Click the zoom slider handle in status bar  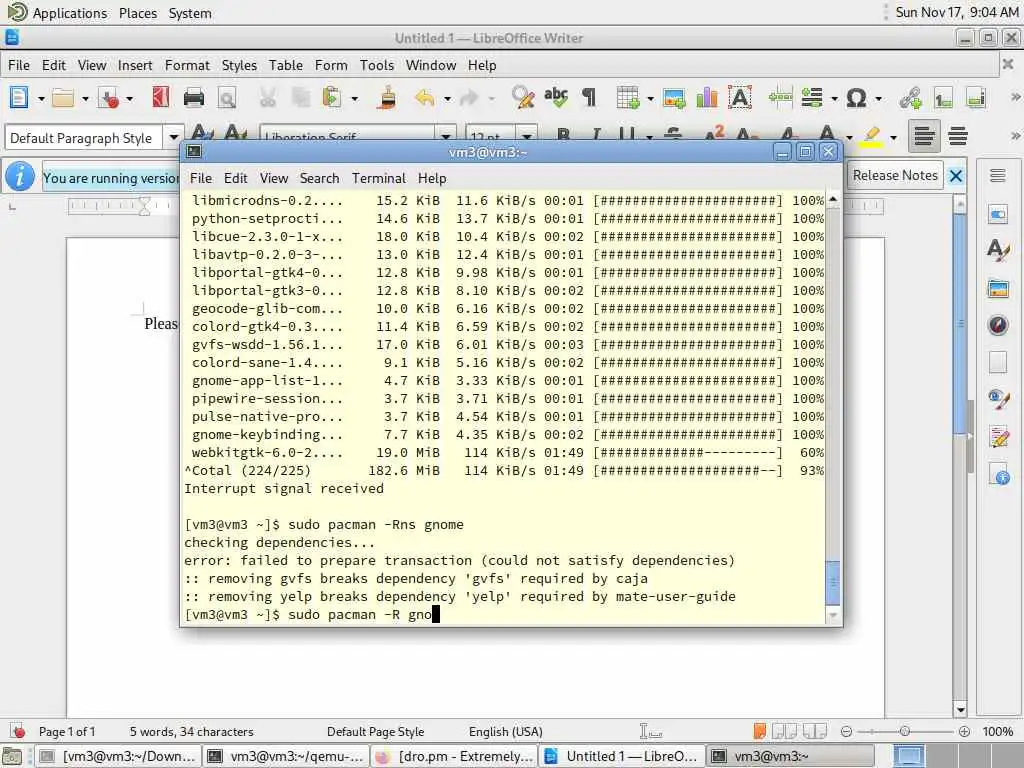pos(904,731)
